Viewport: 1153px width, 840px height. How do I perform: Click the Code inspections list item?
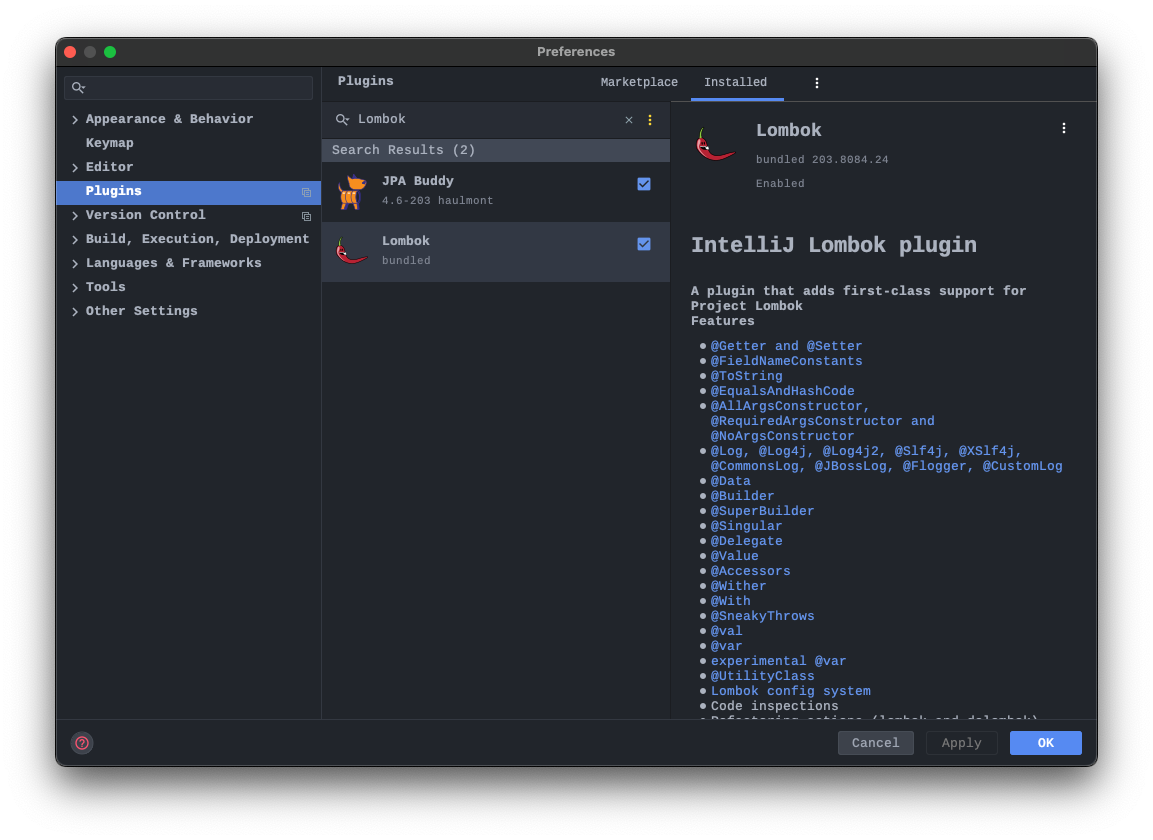[774, 706]
